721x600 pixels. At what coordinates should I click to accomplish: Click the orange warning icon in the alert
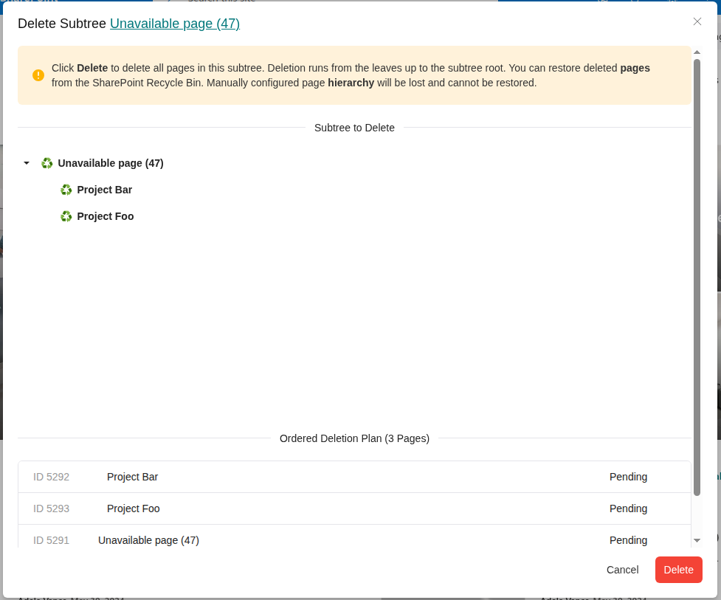[x=38, y=75]
